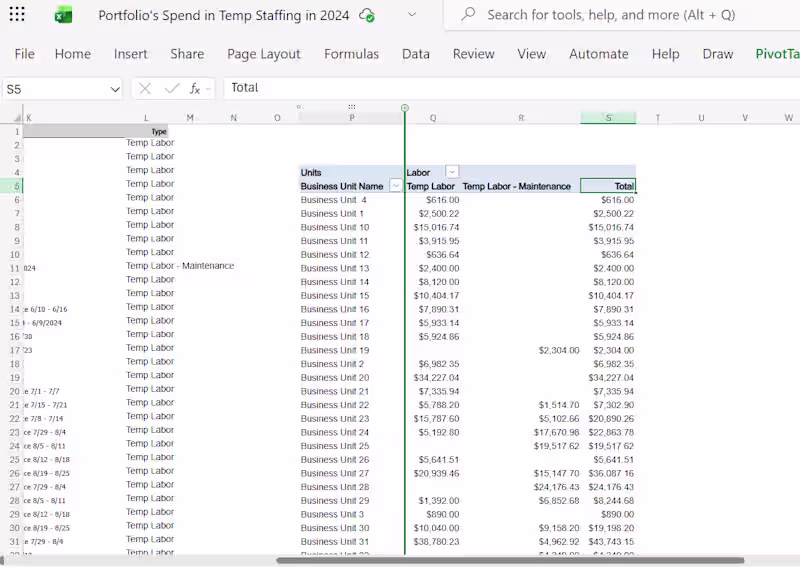Click the Name Box showing S5
This screenshot has width=800, height=567.
pyautogui.click(x=55, y=89)
